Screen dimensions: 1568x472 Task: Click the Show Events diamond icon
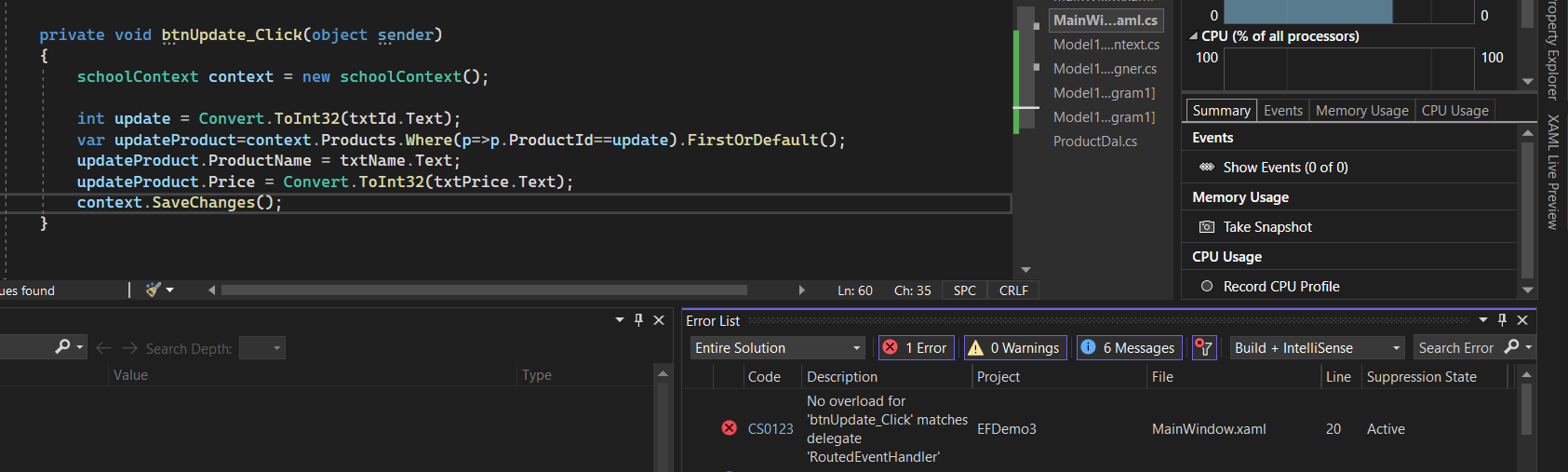(x=1207, y=168)
